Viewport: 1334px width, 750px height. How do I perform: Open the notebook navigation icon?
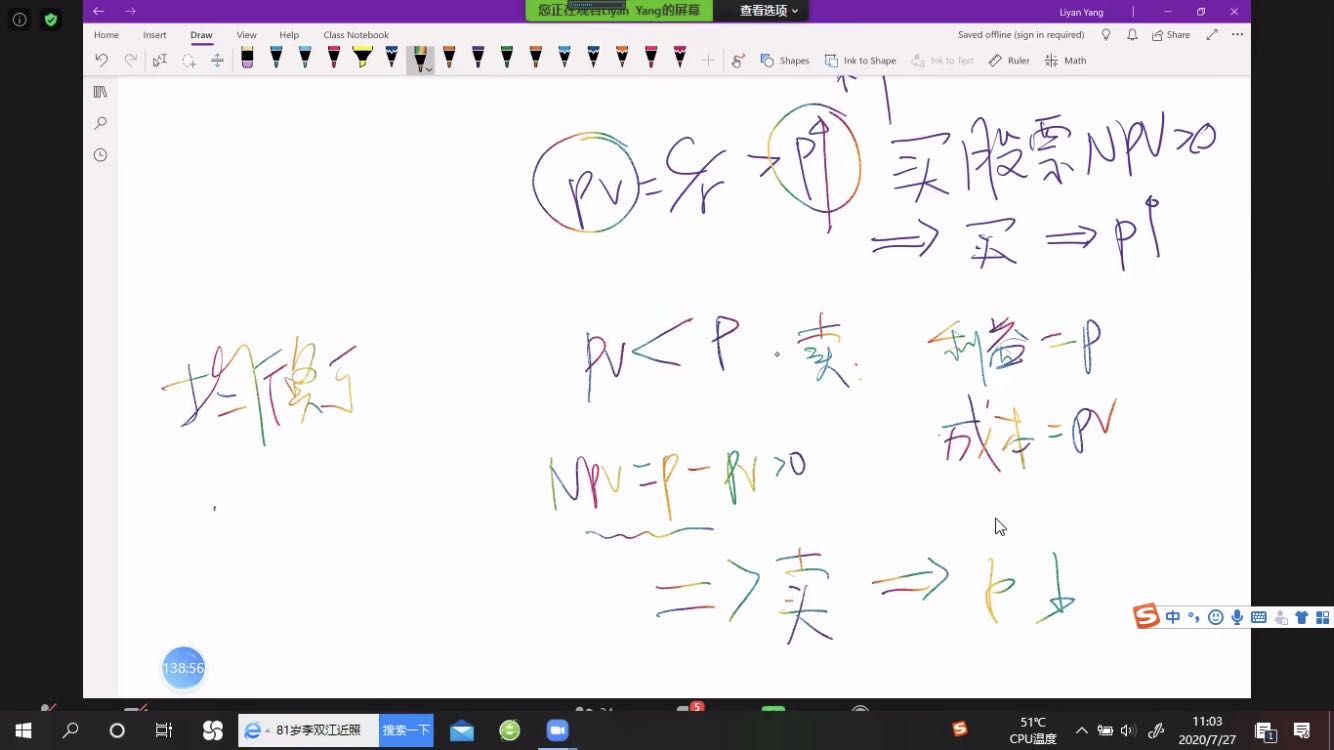pos(100,92)
